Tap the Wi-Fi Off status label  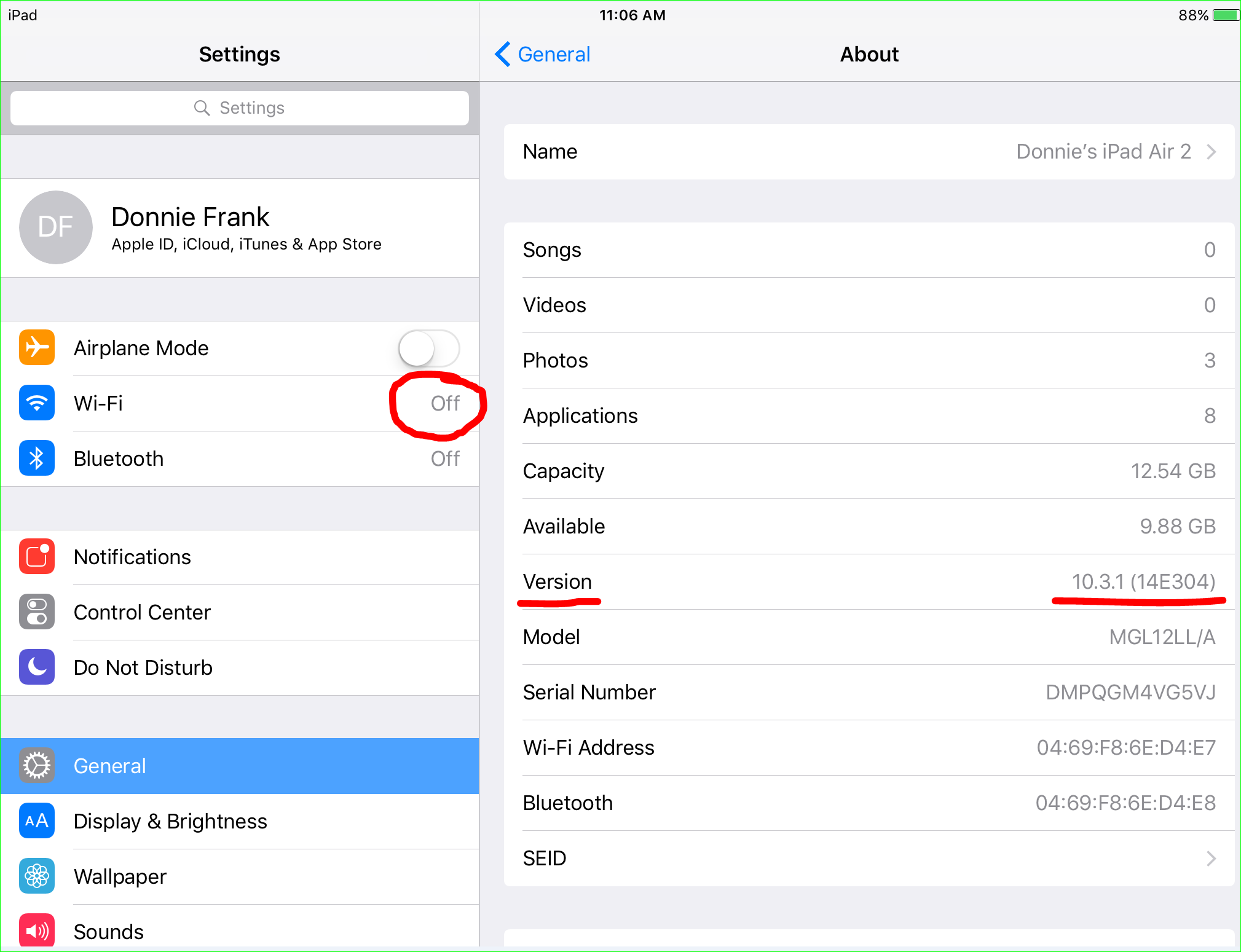point(445,403)
